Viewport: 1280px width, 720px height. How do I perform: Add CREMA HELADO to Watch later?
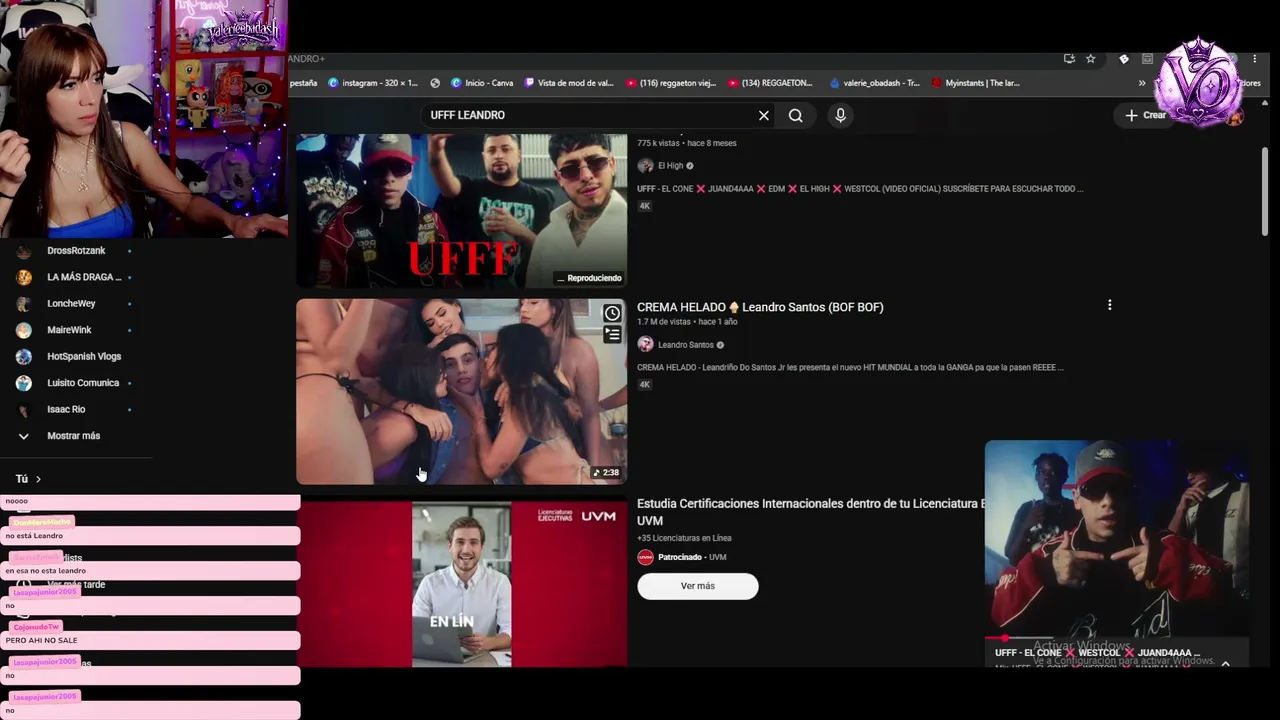(612, 314)
